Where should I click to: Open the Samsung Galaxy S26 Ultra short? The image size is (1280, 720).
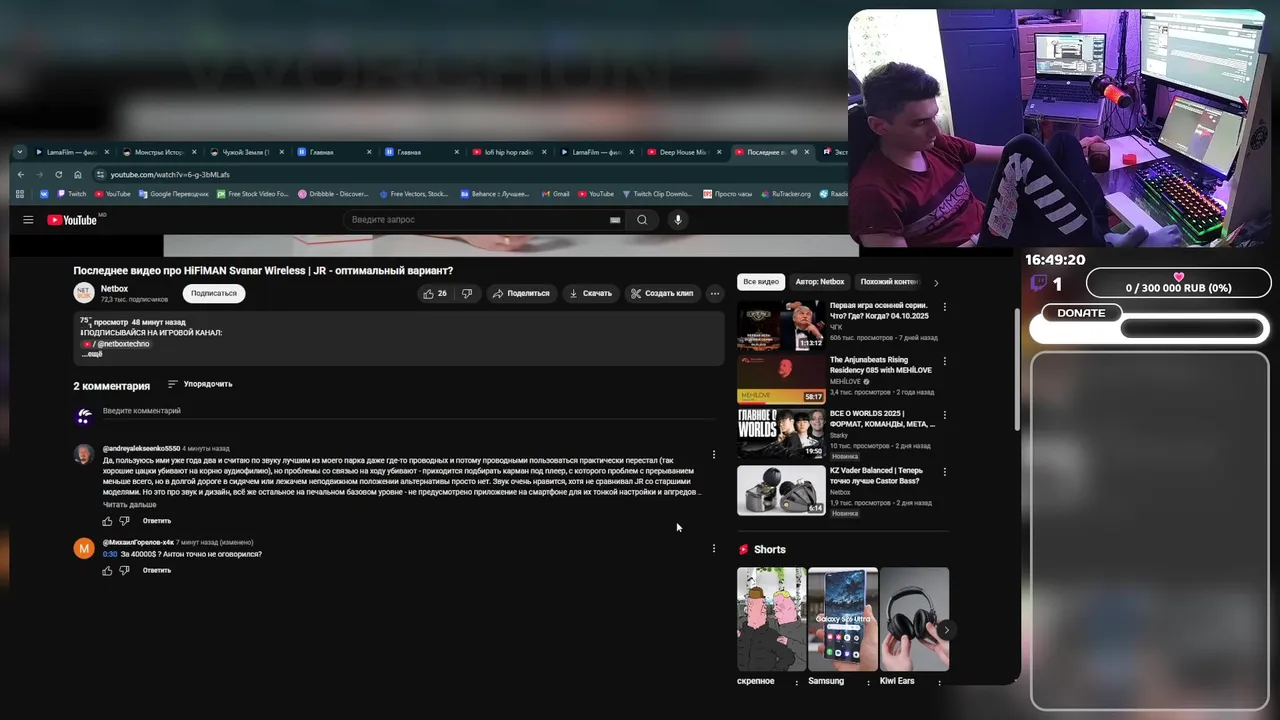(x=842, y=619)
